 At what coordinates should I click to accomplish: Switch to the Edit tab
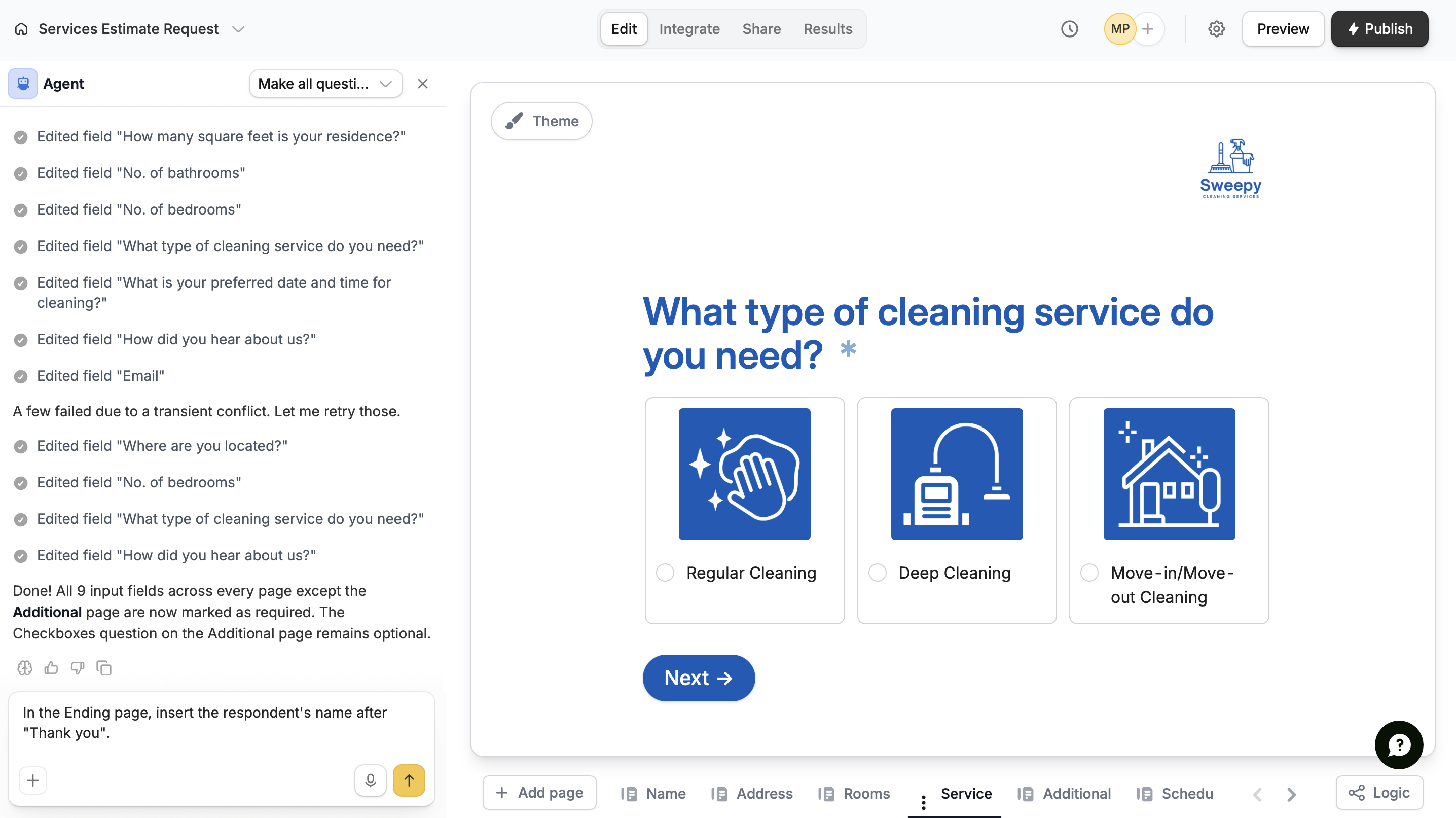tap(624, 29)
